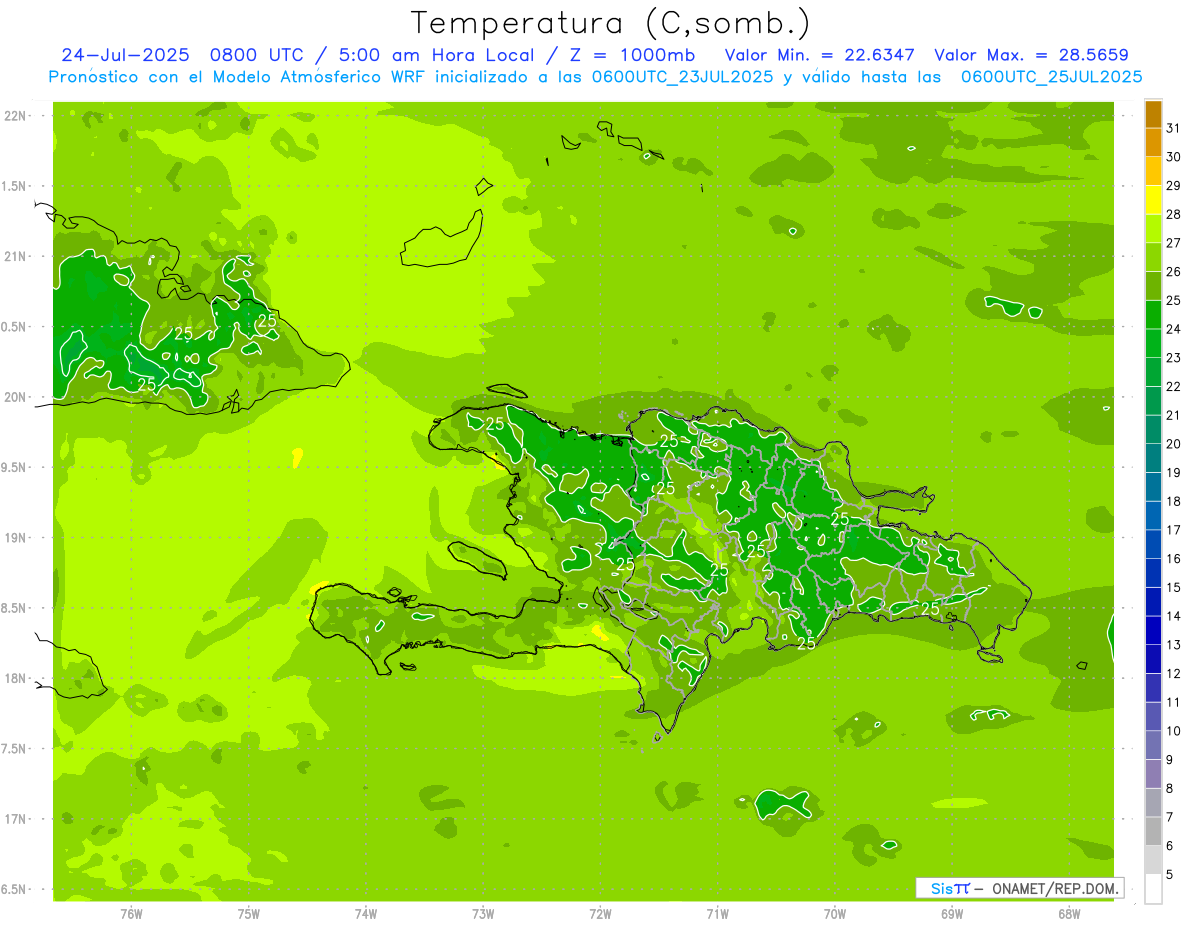Pick the brown-orange legend band above 31
This screenshot has height=927, width=1200.
[x=1153, y=114]
